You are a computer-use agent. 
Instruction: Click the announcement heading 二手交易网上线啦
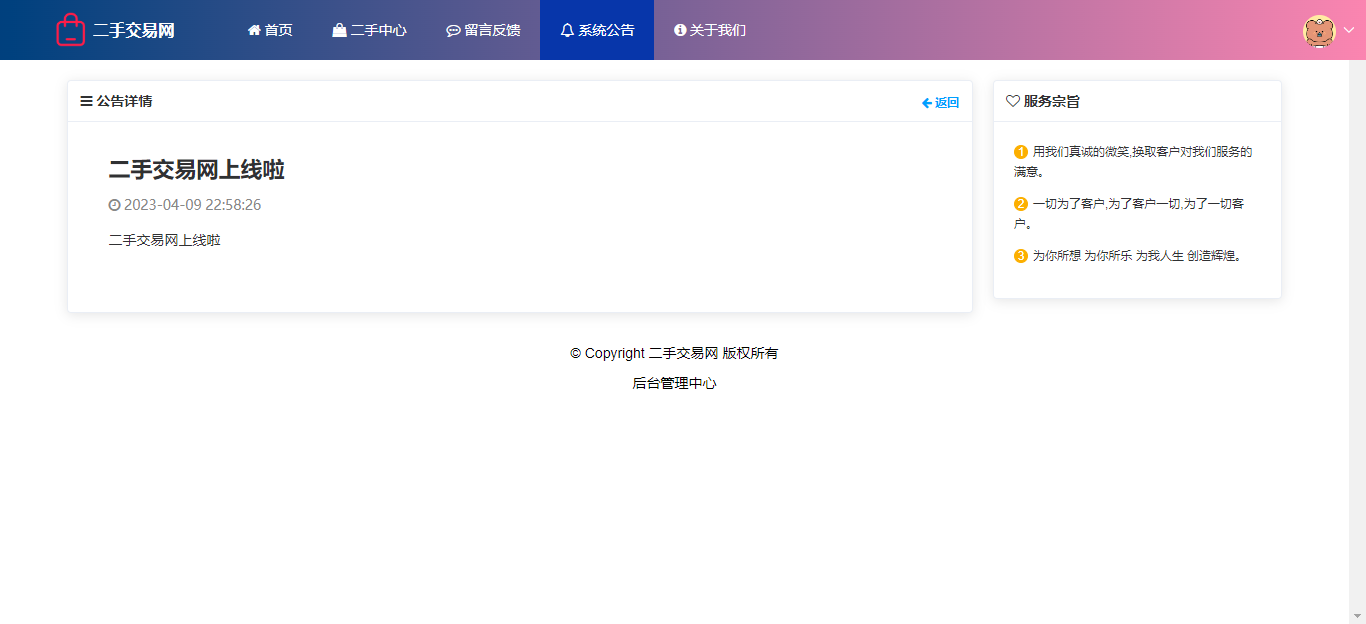[197, 170]
